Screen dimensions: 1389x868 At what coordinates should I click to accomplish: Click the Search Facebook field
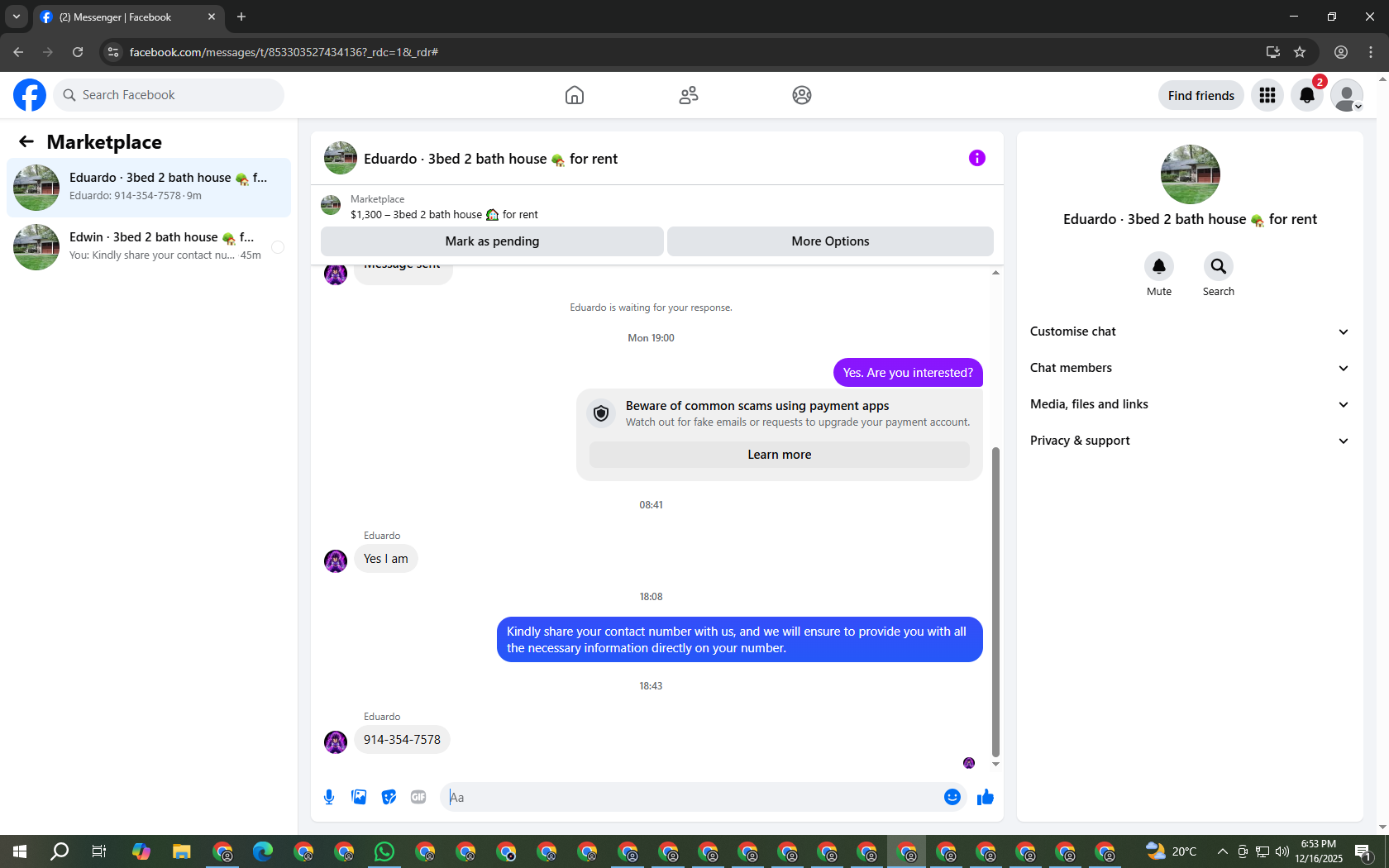pos(169,95)
